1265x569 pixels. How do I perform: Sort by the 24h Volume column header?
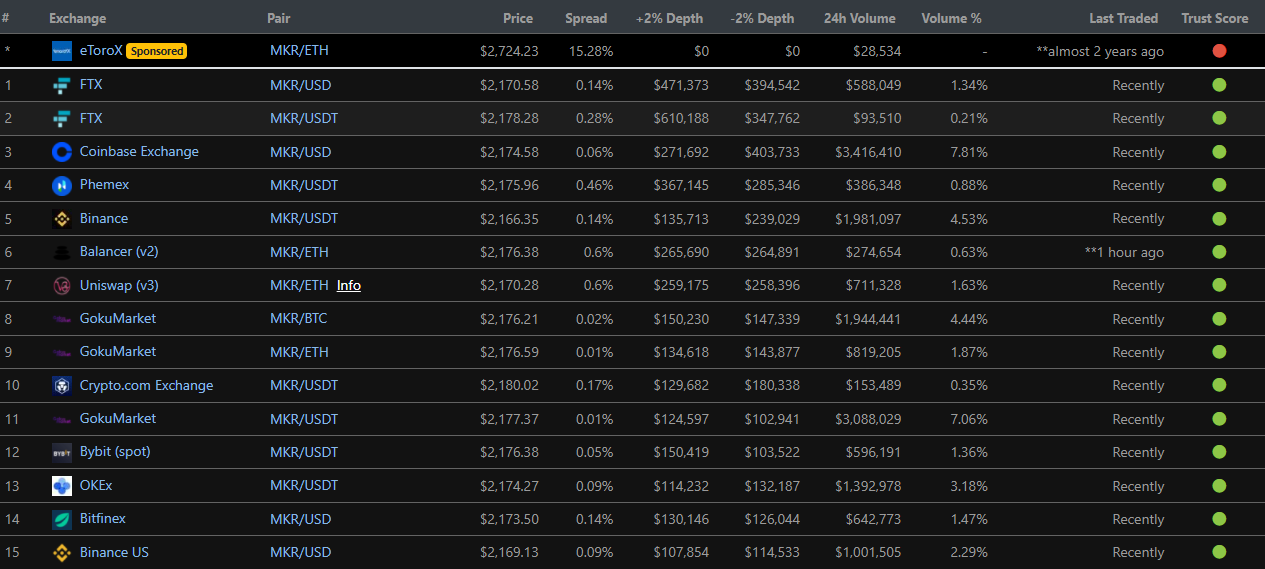pos(860,18)
